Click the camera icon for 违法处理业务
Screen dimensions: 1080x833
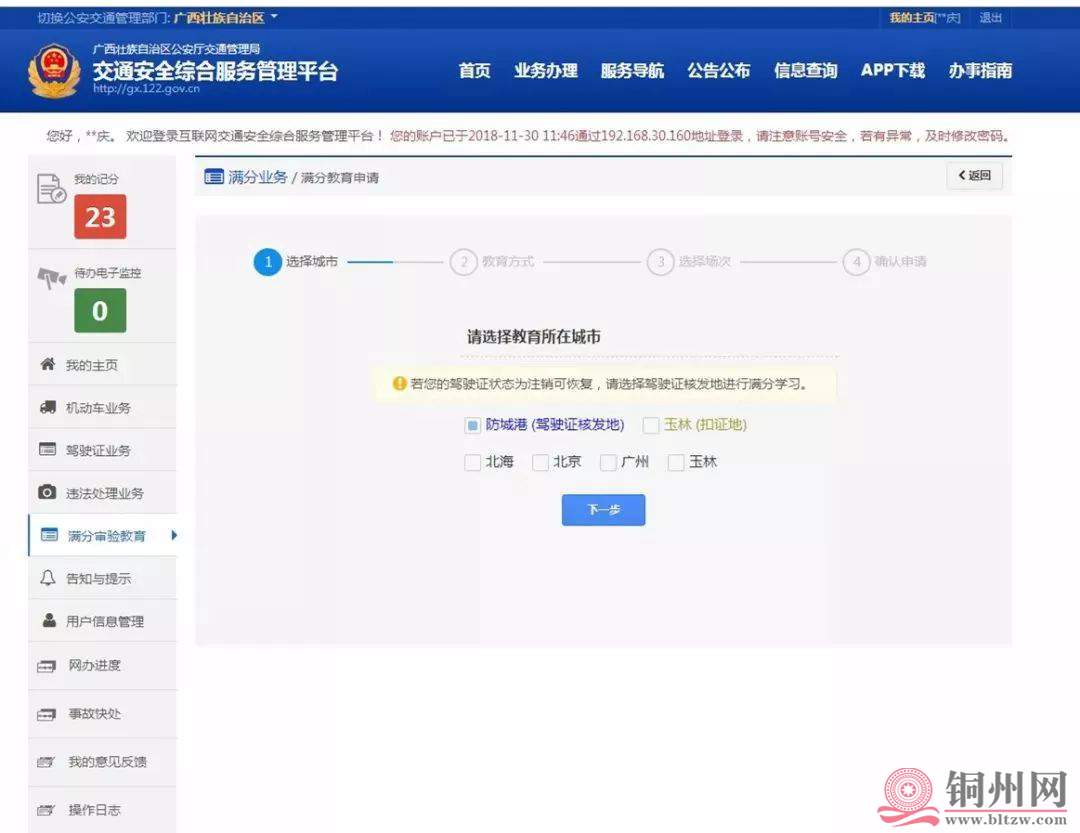tap(47, 492)
